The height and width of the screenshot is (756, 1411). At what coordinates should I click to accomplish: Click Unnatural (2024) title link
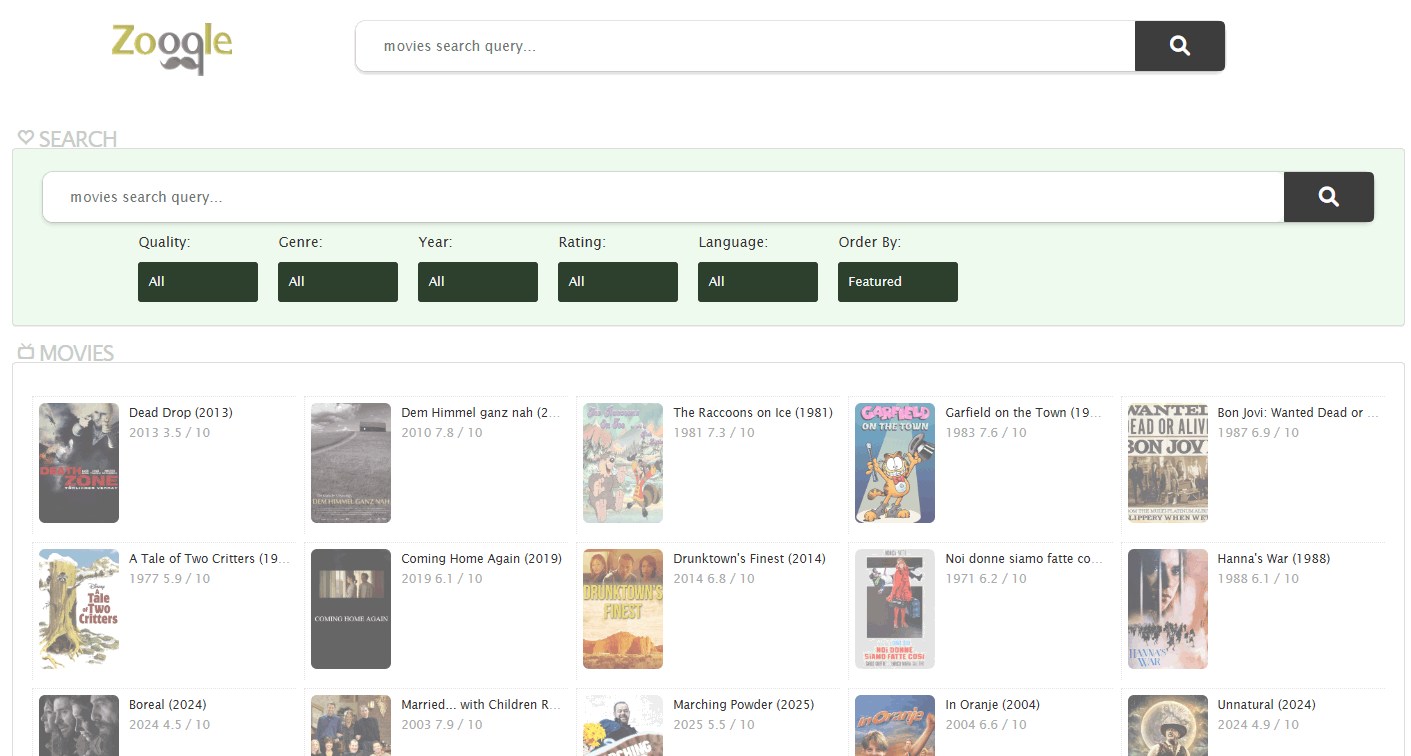click(1266, 705)
